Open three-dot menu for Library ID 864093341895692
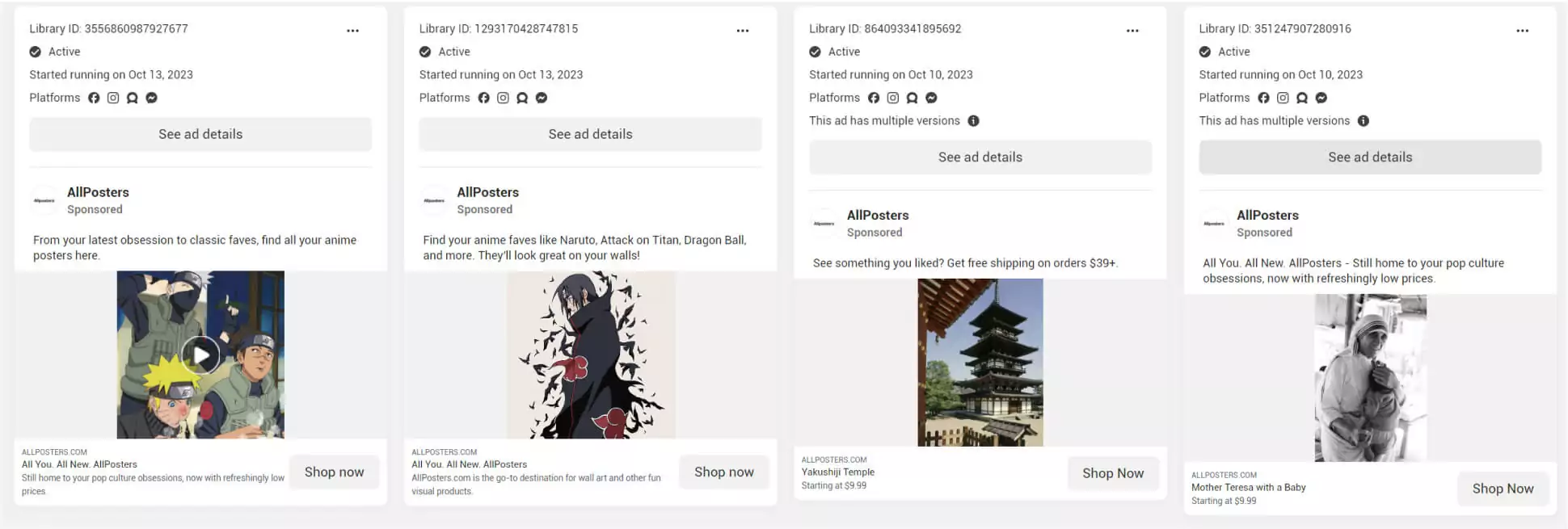1568x529 pixels. click(x=1132, y=31)
